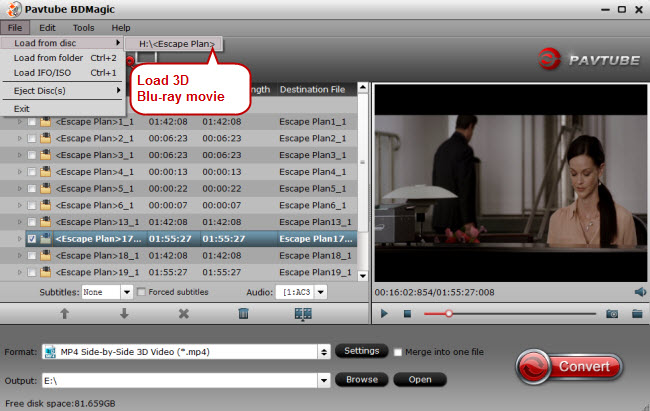Viewport: 650px width, 411px height.
Task: Click the Settings button
Action: point(361,351)
